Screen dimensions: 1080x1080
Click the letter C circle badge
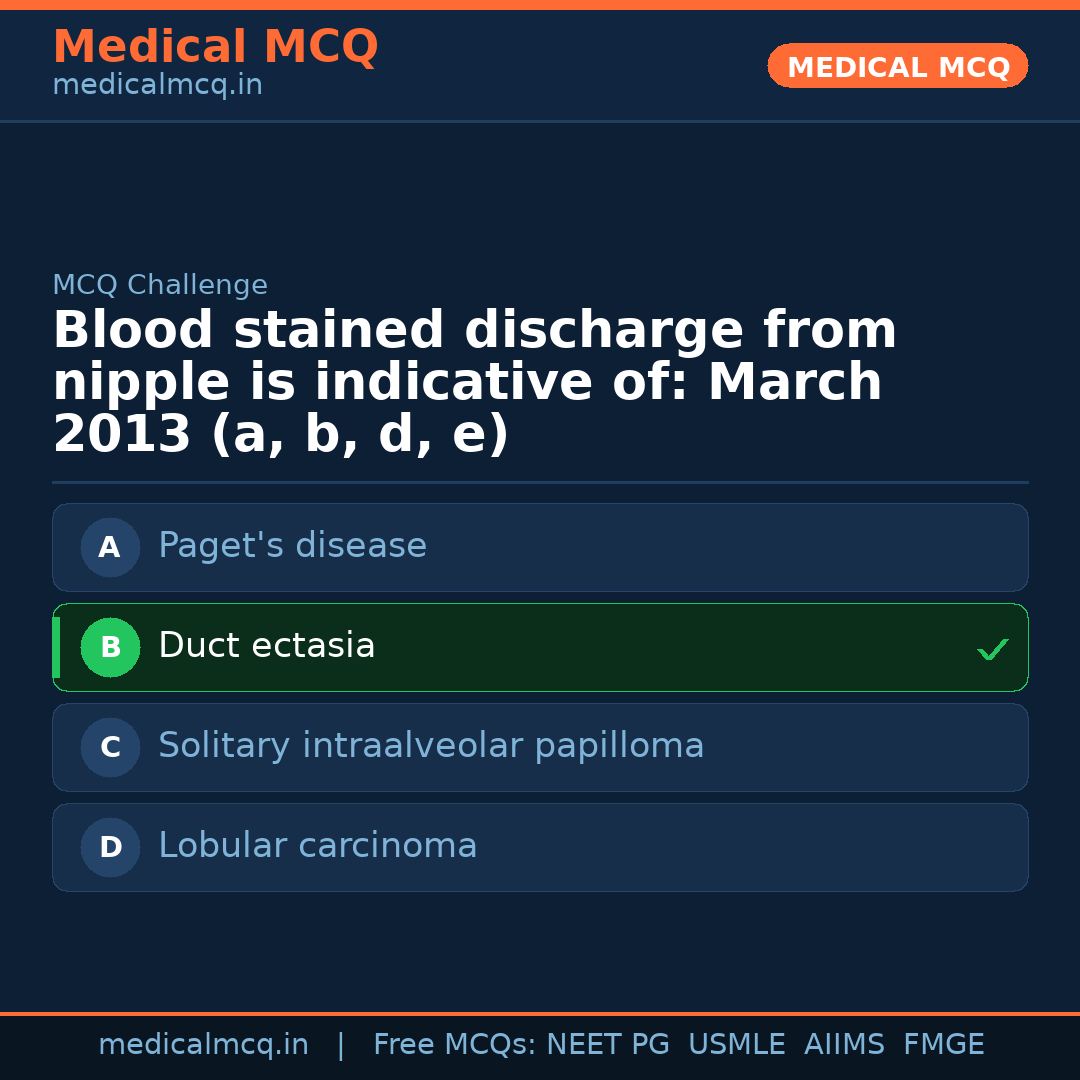click(110, 747)
